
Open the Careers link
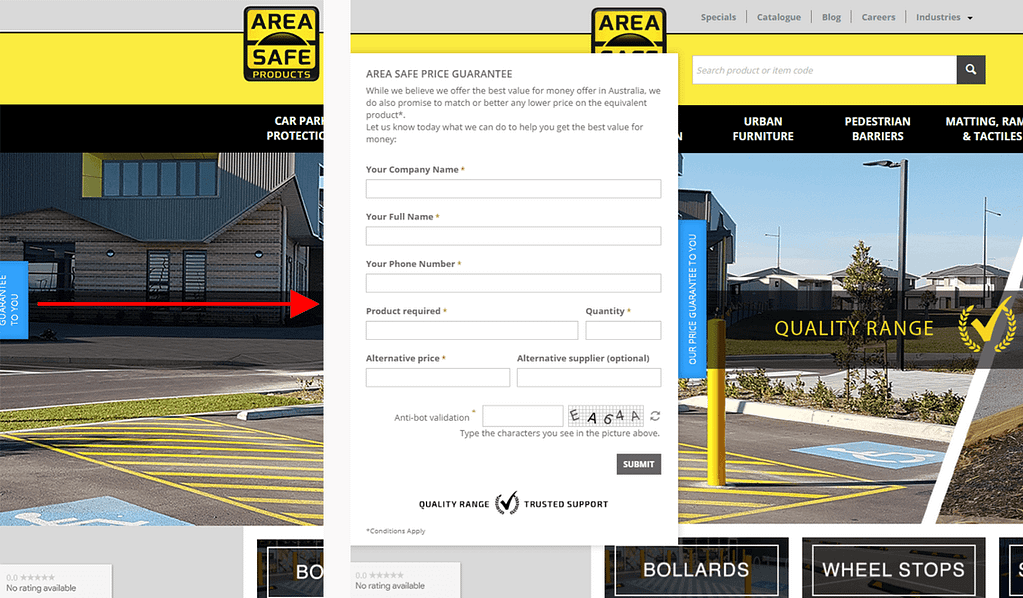(x=878, y=17)
